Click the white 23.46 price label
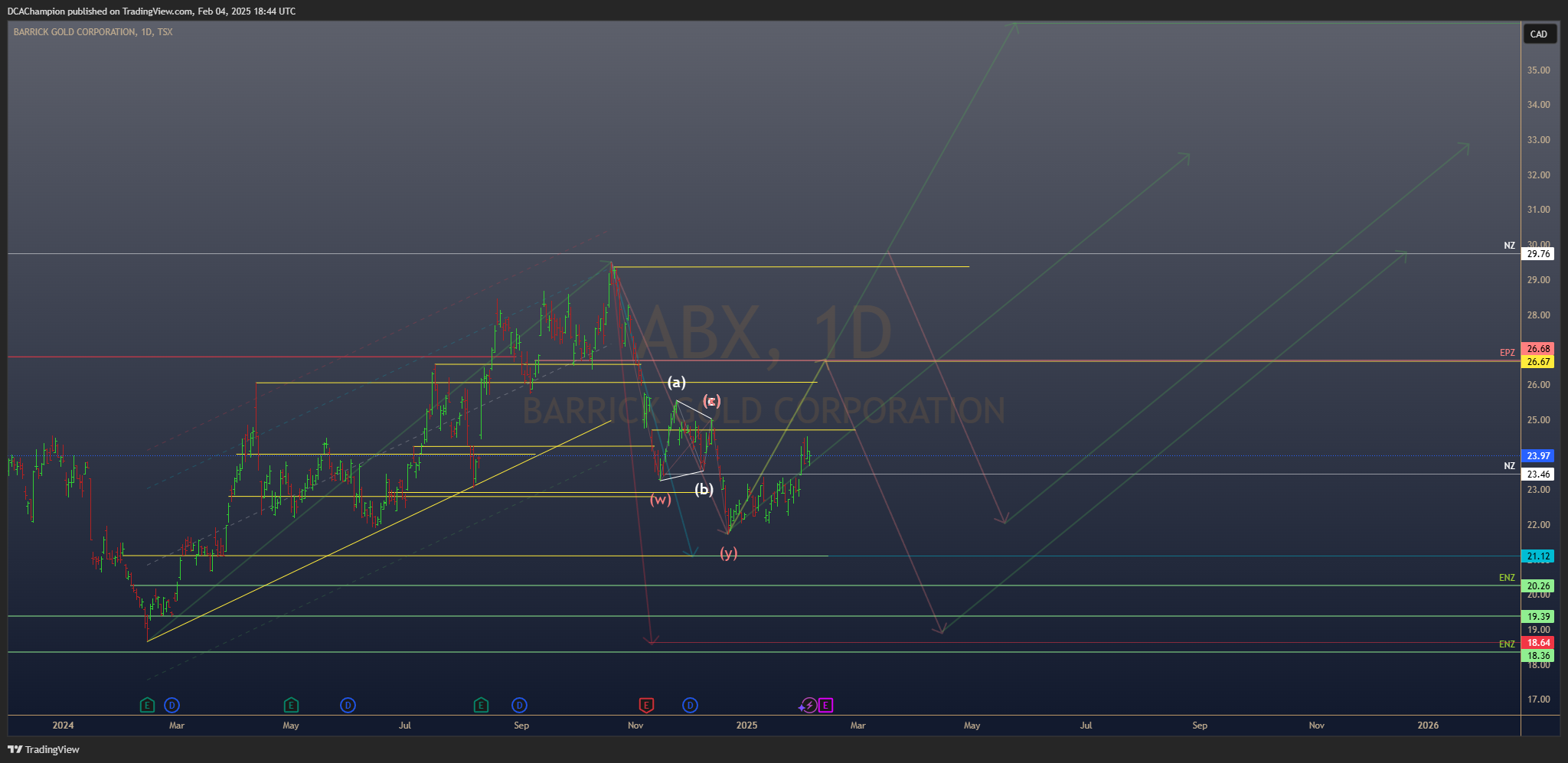This screenshot has width=1568, height=763. coord(1538,474)
